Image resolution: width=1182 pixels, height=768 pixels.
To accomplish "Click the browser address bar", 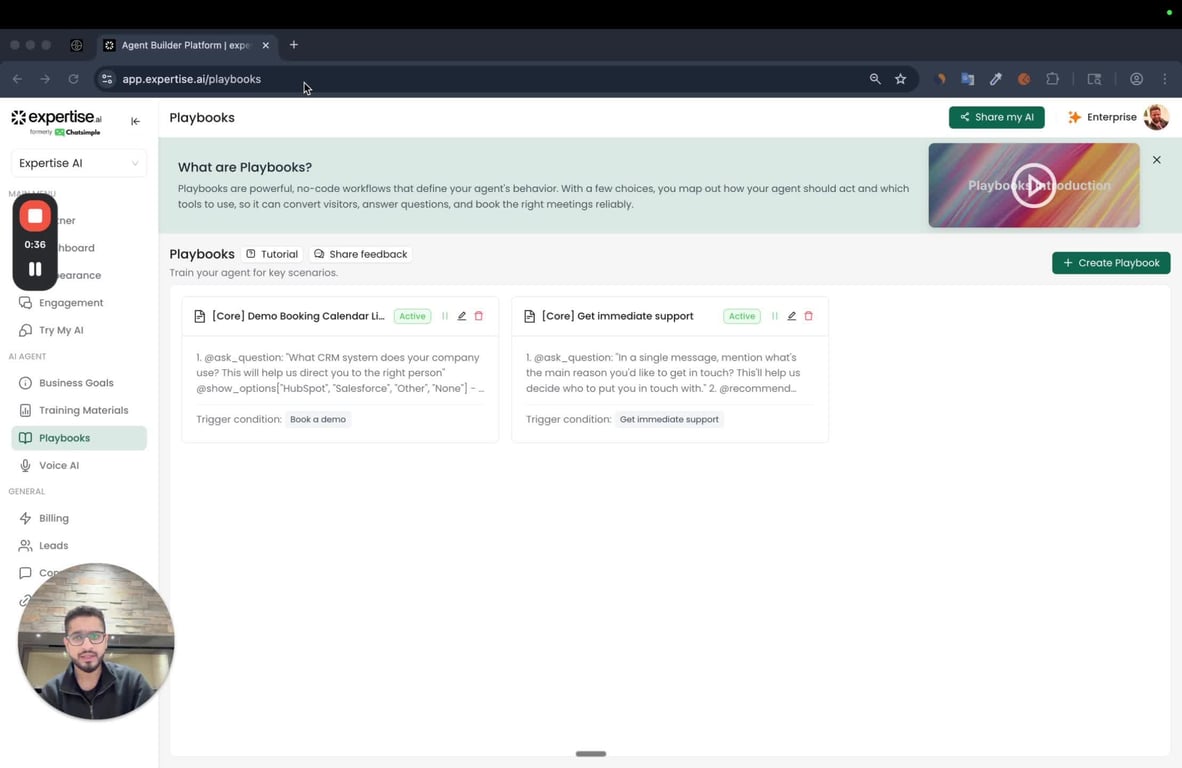I will 482,79.
